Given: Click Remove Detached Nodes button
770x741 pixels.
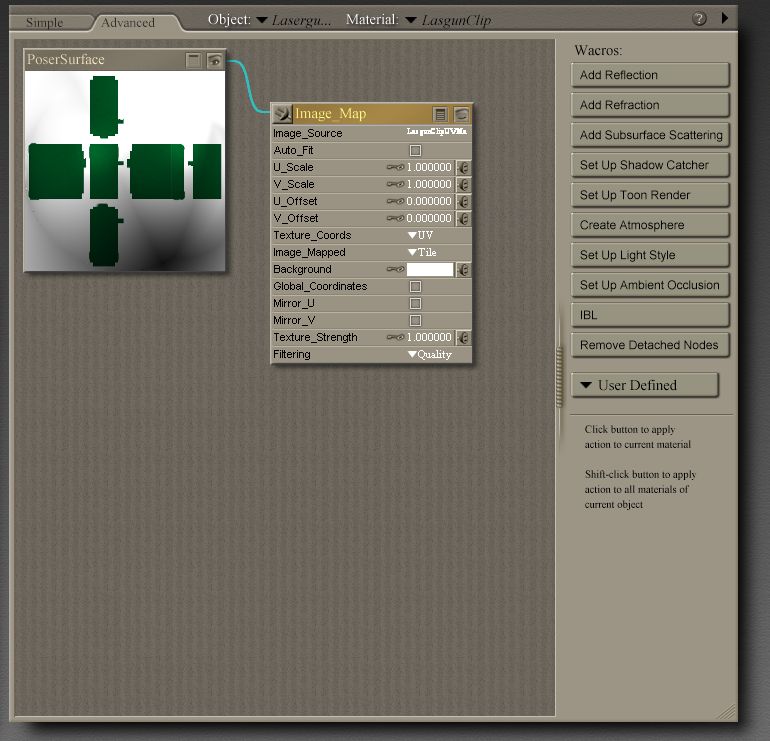Looking at the screenshot, I should pyautogui.click(x=650, y=345).
